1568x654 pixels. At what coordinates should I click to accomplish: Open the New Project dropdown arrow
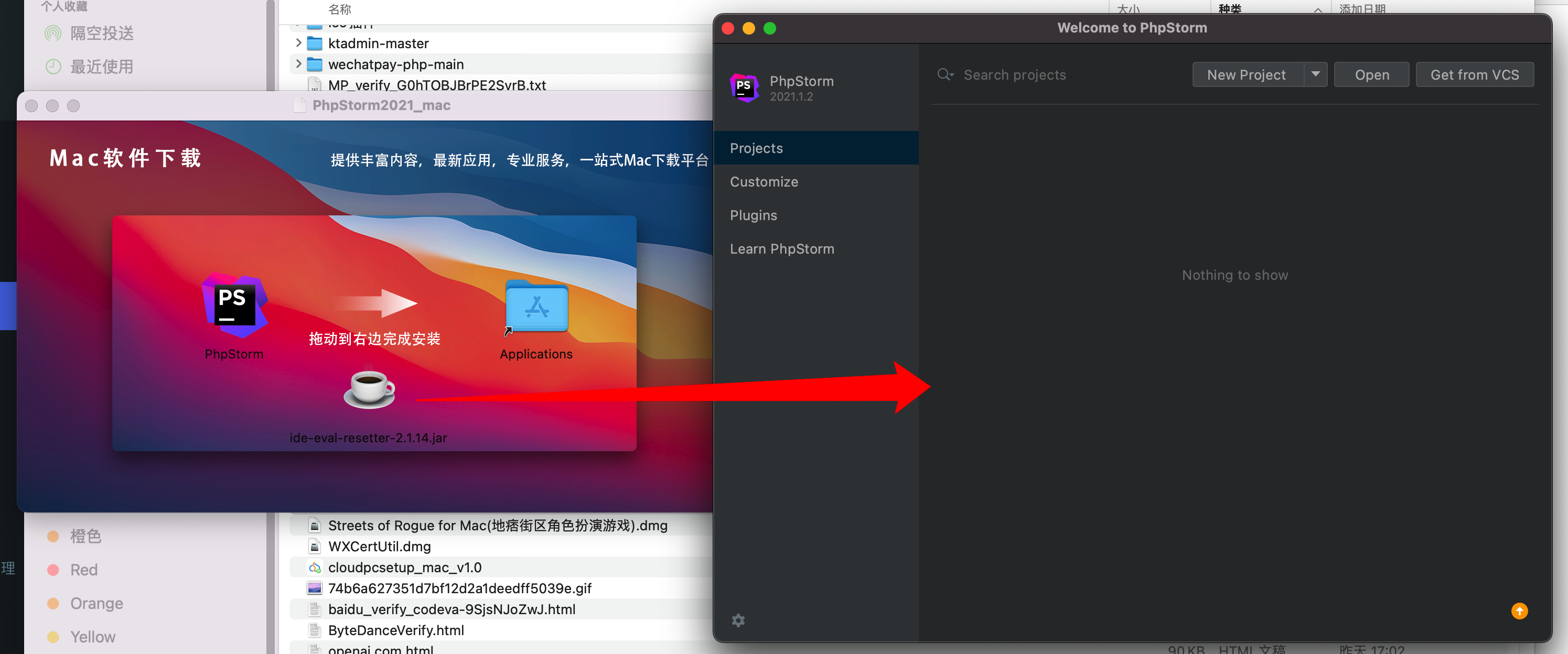(x=1315, y=74)
